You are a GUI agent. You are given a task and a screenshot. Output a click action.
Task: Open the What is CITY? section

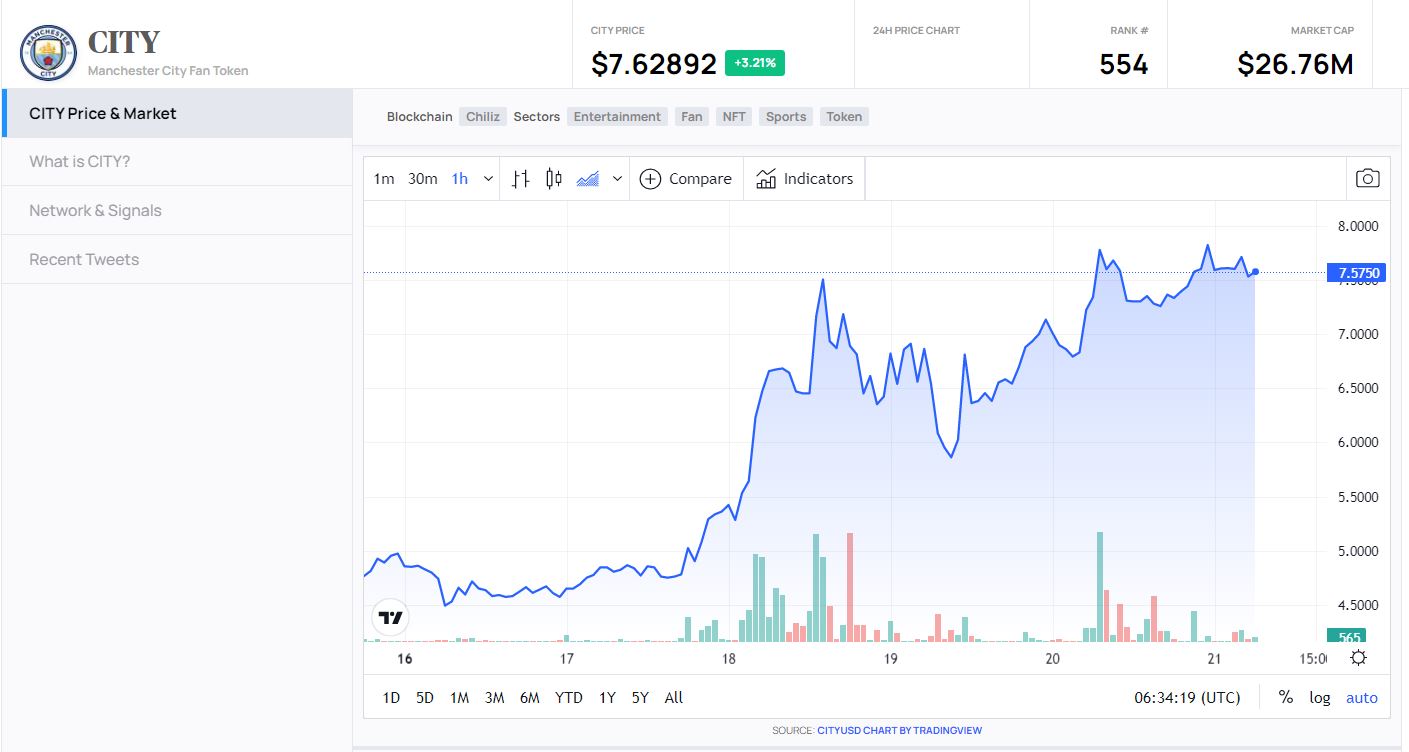click(177, 161)
